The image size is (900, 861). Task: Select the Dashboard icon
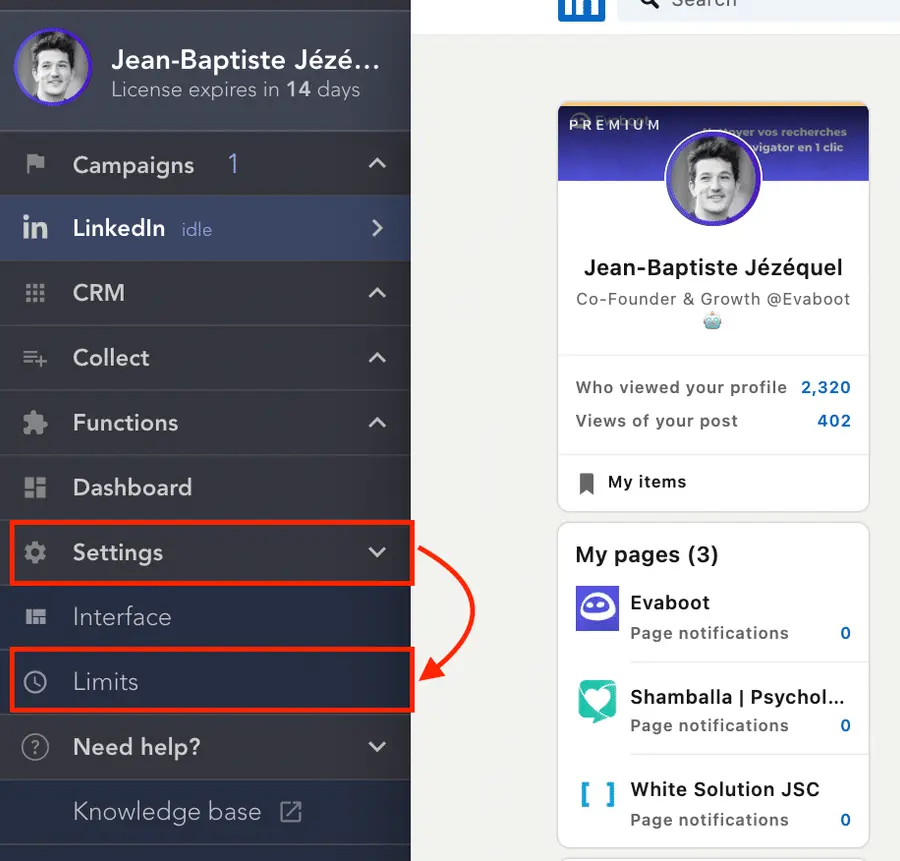pos(35,488)
